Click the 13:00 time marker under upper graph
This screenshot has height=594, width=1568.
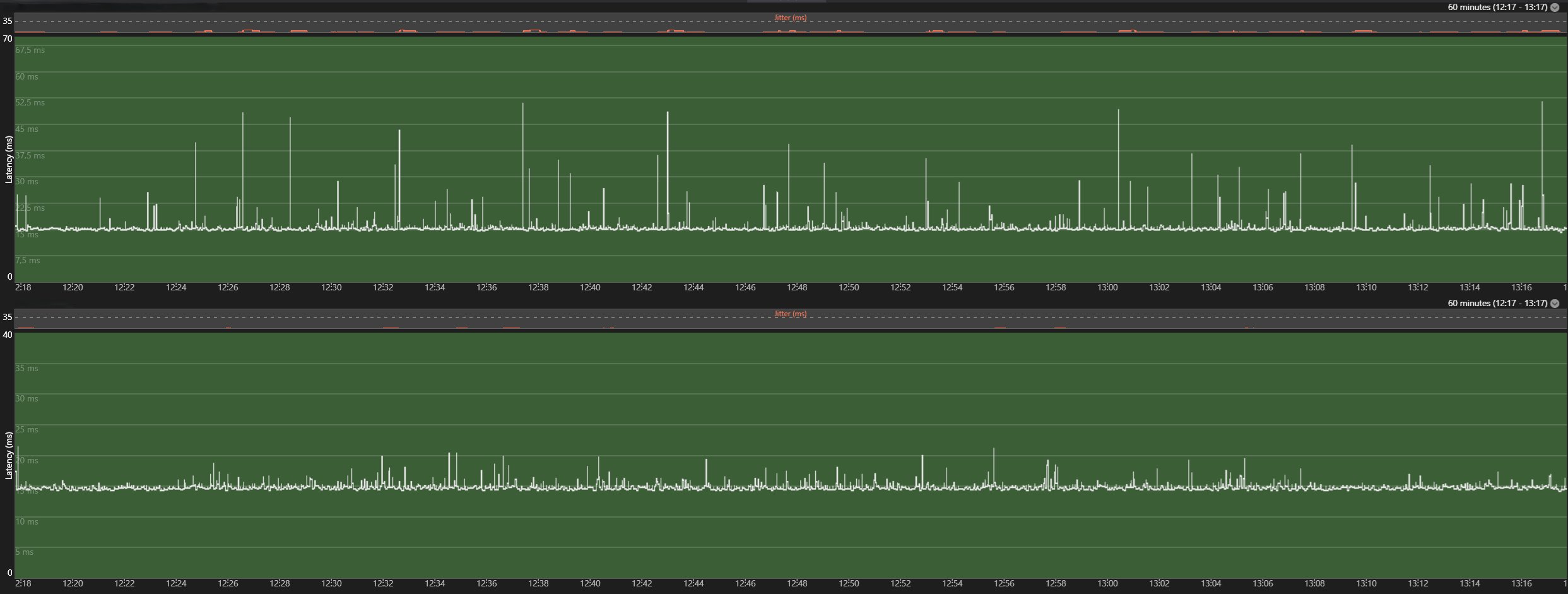[x=1107, y=288]
